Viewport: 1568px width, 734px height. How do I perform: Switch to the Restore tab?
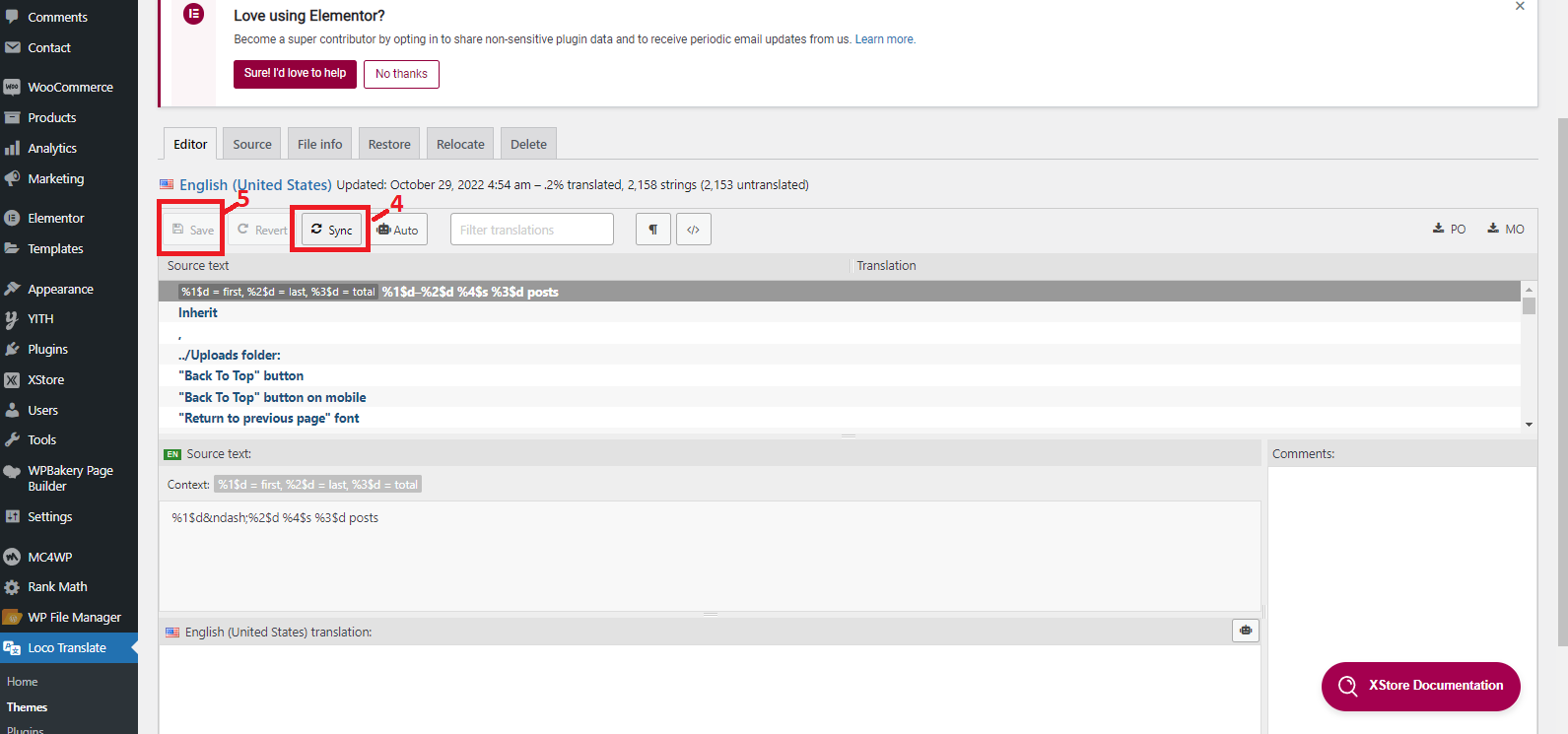point(389,144)
